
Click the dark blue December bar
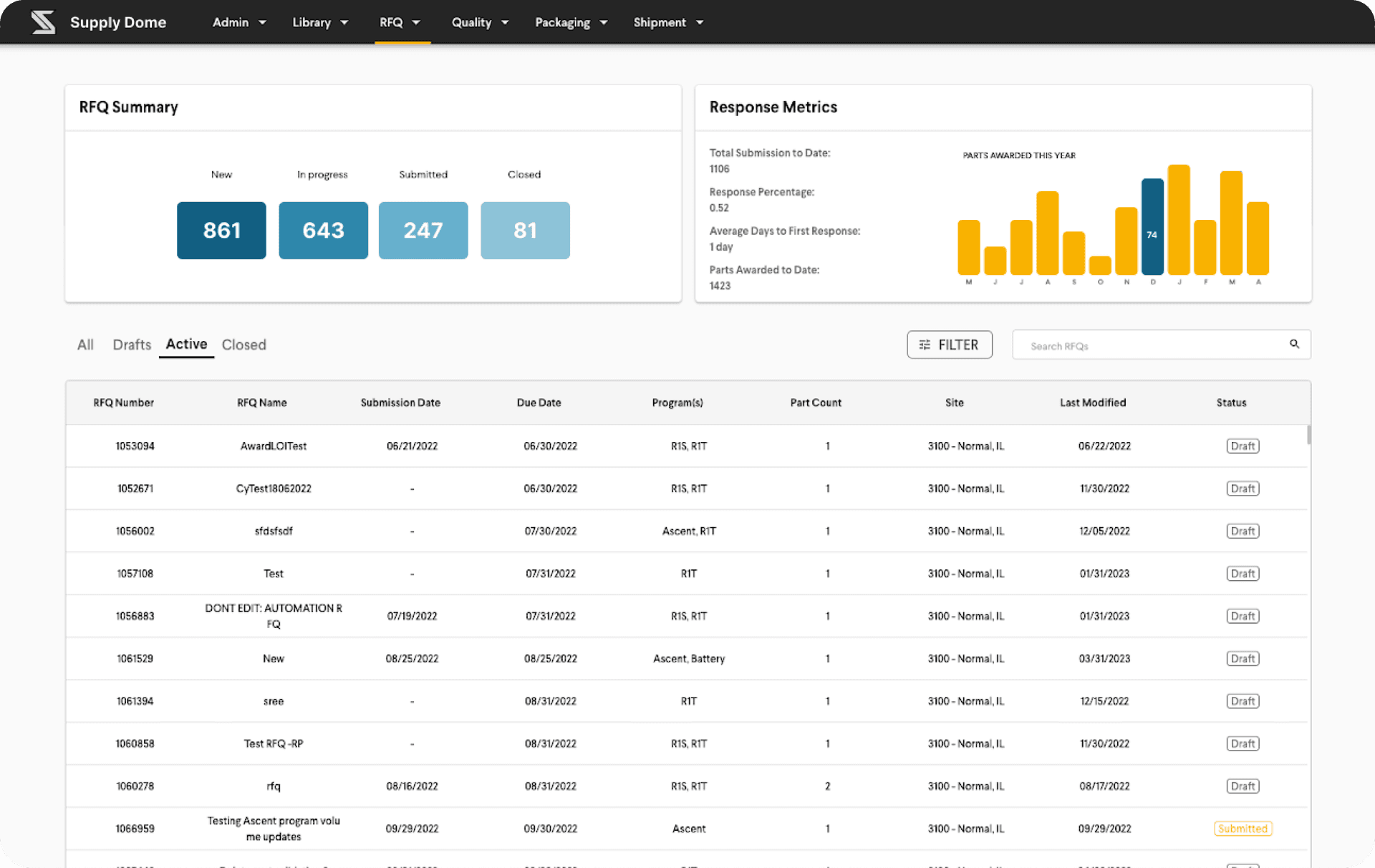pyautogui.click(x=1152, y=226)
